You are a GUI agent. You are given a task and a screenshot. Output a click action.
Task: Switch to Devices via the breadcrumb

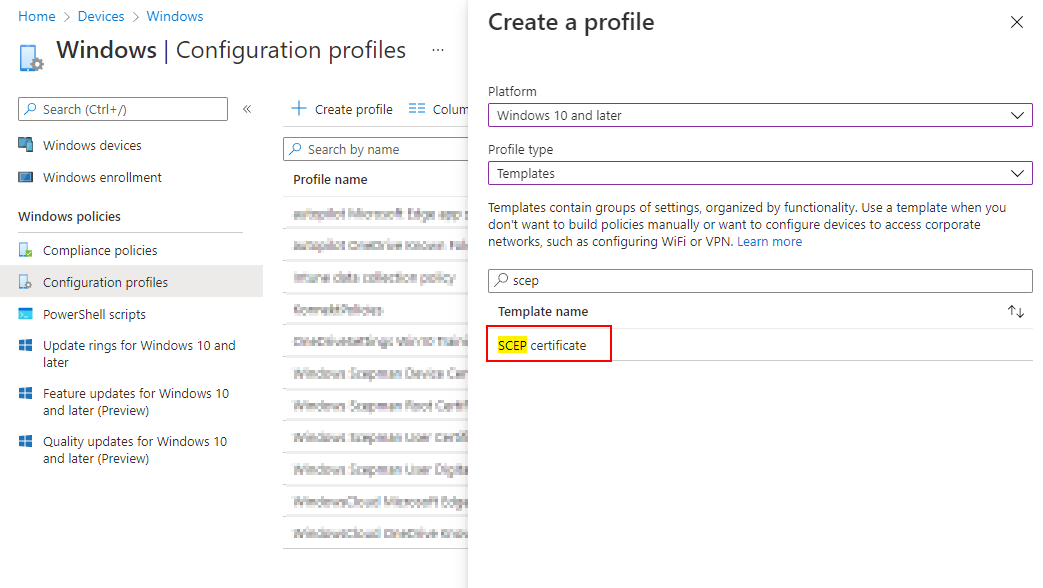pos(100,16)
